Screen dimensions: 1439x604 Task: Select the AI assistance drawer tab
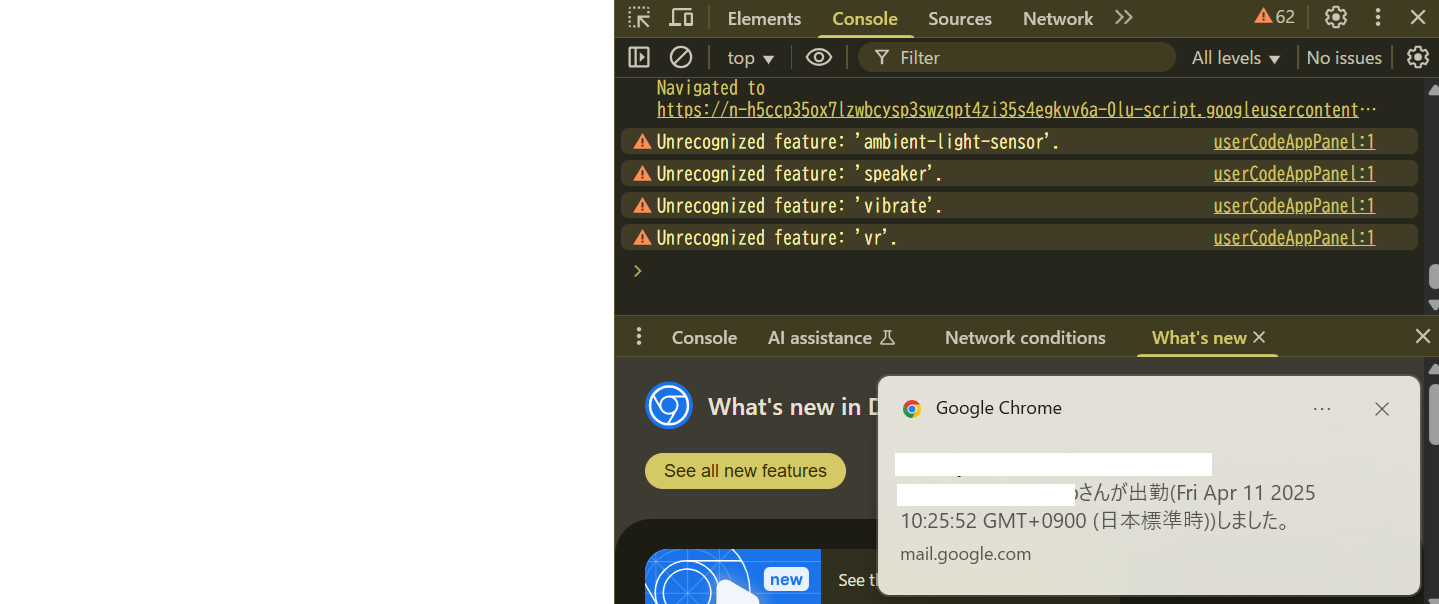coord(831,338)
